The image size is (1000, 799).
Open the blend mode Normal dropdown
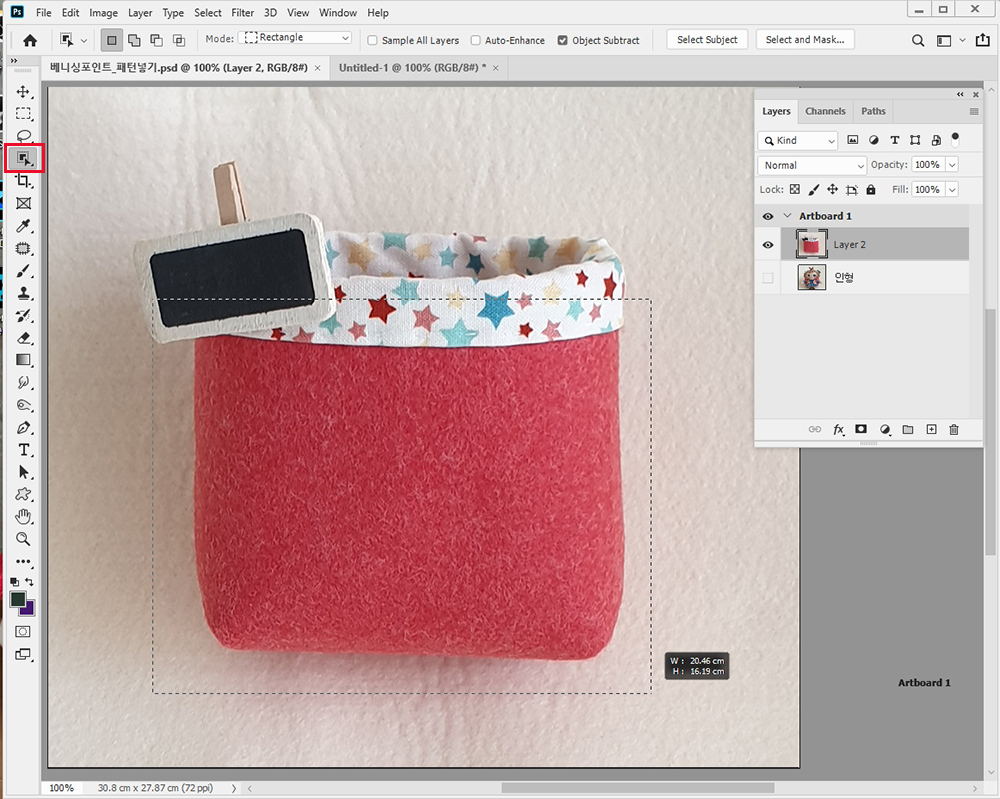pos(812,165)
